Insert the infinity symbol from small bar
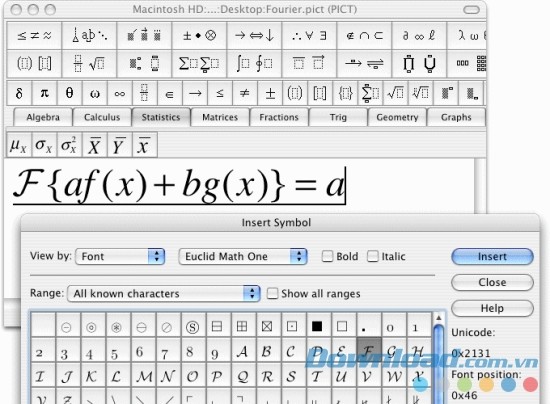Image resolution: width=550 pixels, height=404 pixels. click(120, 93)
